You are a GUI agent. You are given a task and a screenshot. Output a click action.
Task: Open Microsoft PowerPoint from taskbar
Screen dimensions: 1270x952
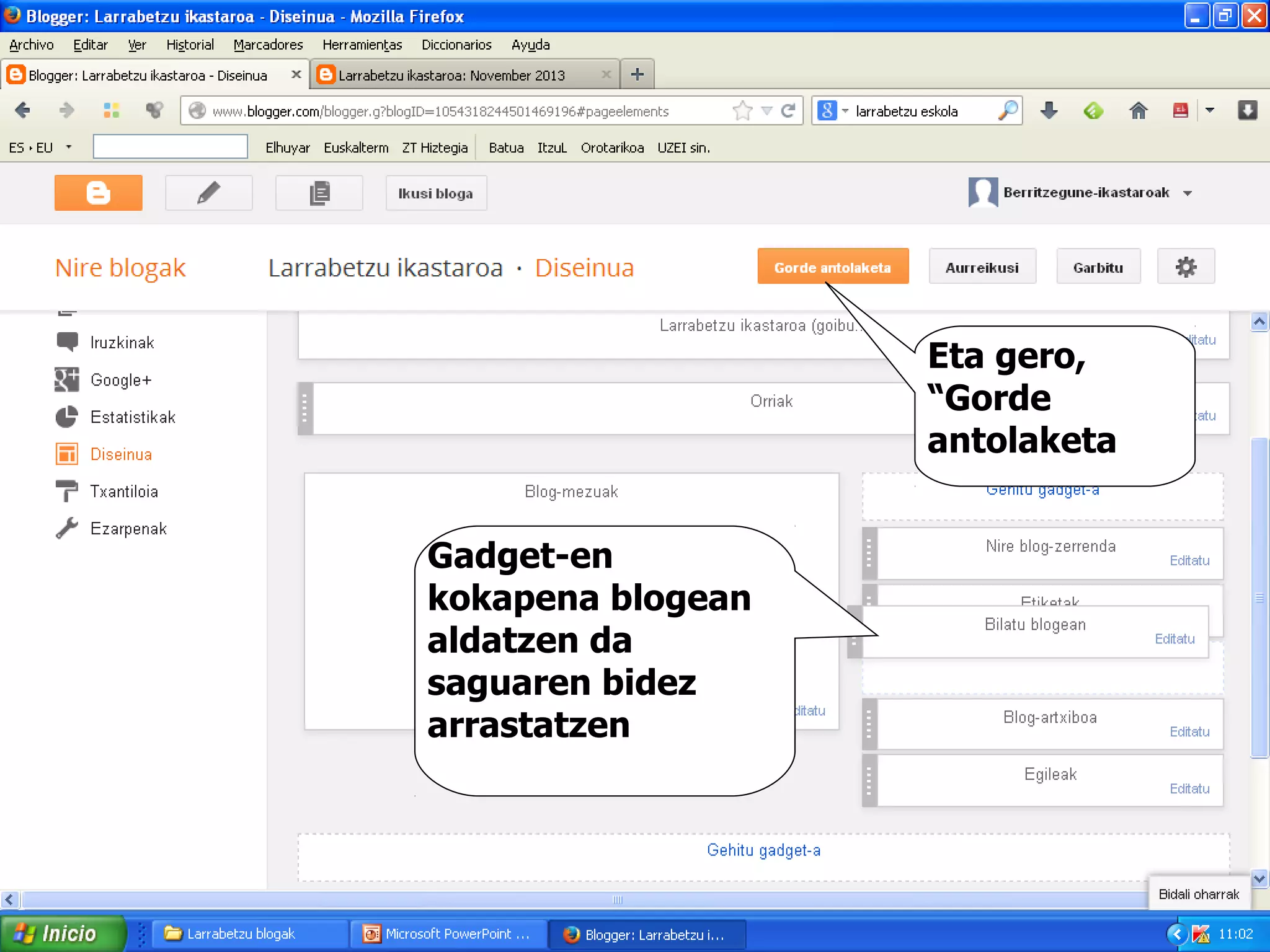(448, 934)
